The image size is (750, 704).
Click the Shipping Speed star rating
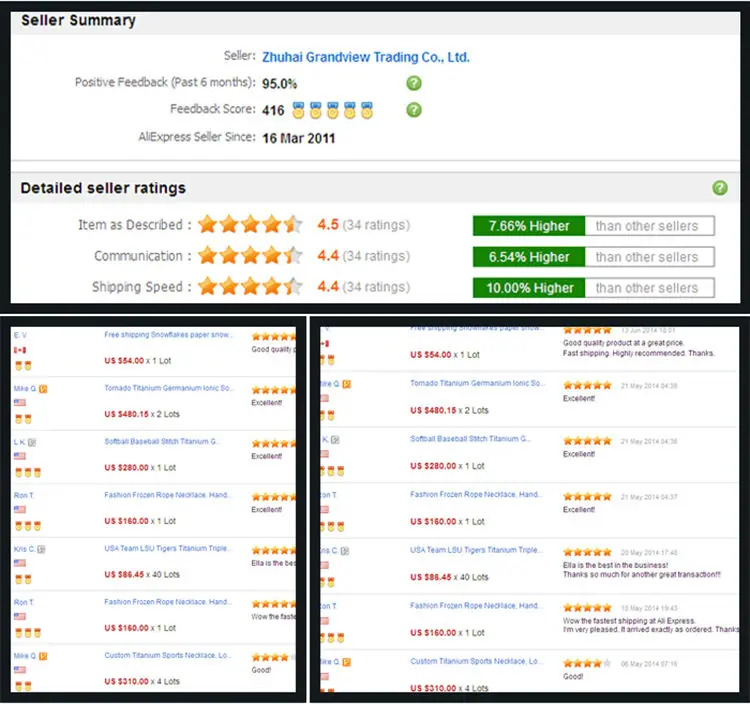(250, 286)
